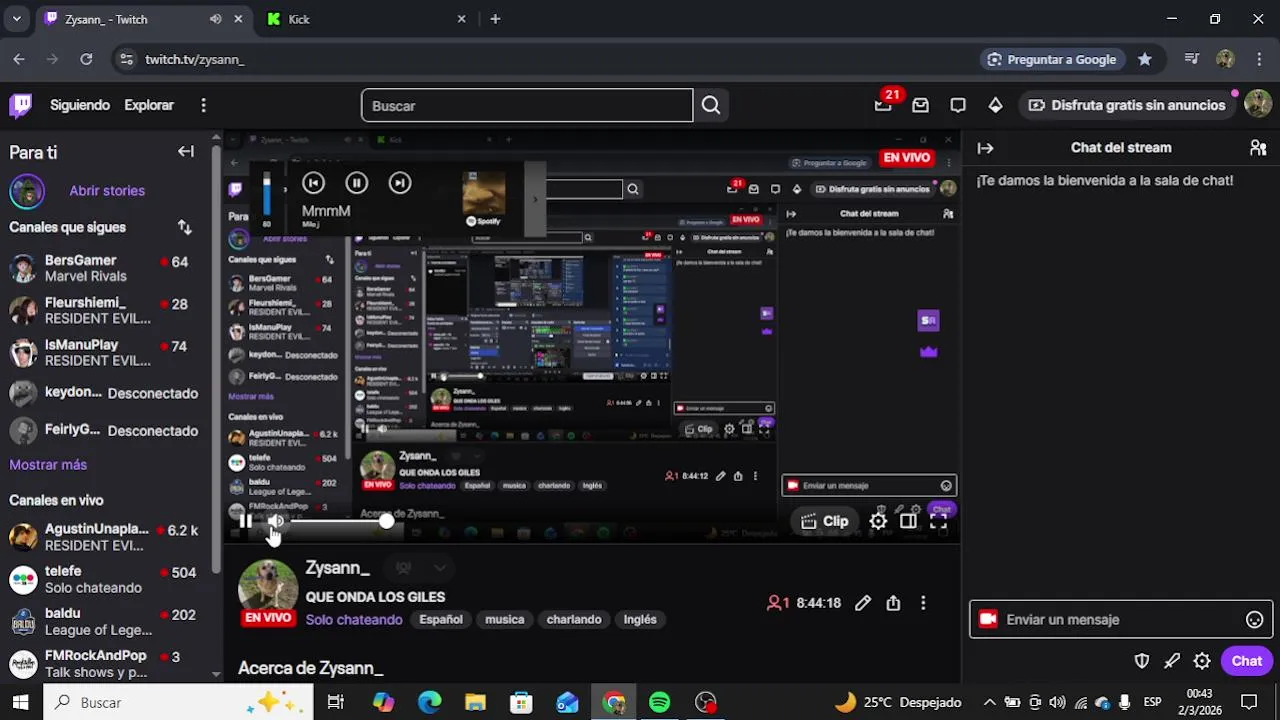Bookmark the page with the star icon
This screenshot has height=720, width=1280.
(1145, 59)
